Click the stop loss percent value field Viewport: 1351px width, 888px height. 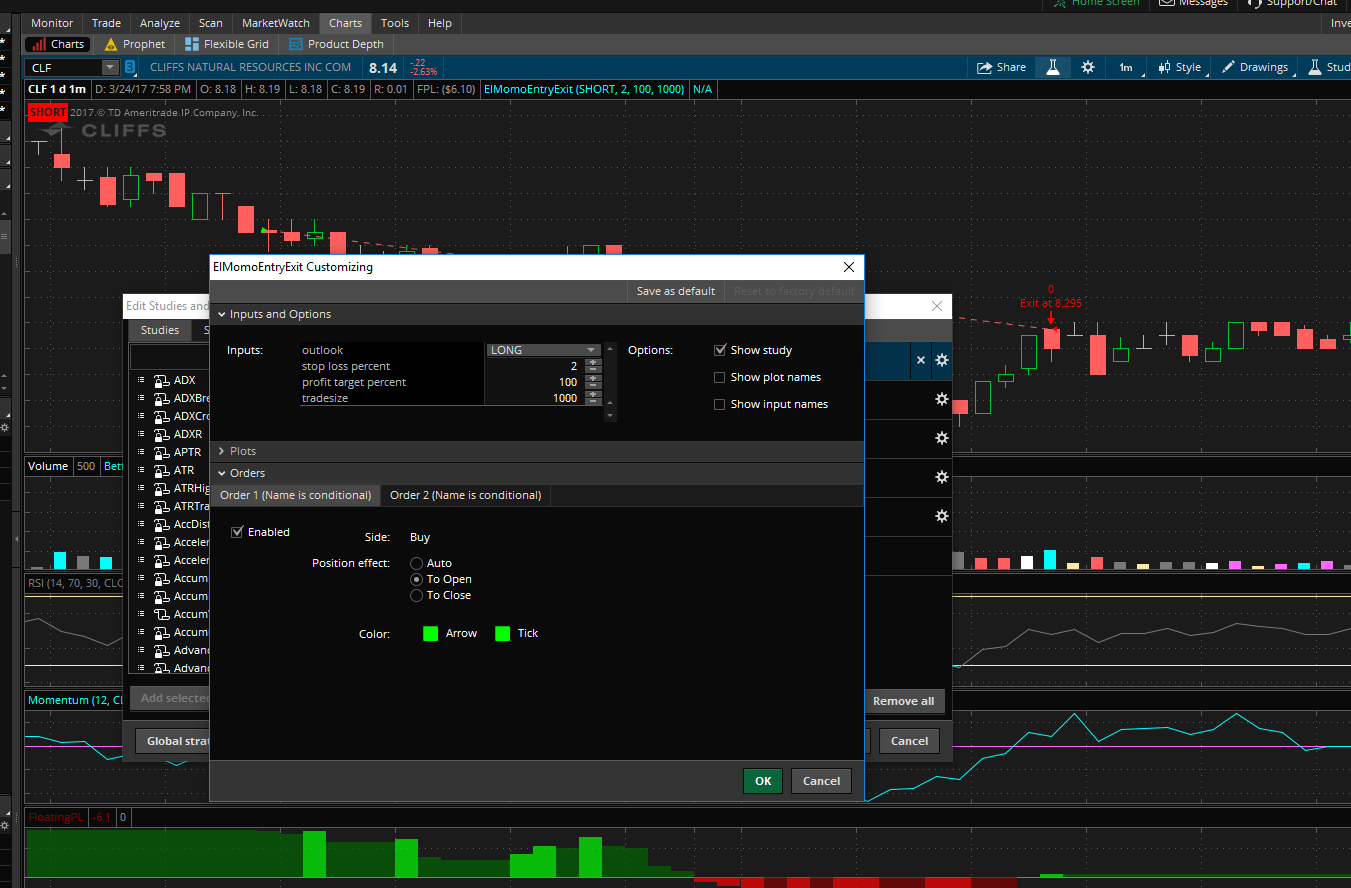(535, 366)
